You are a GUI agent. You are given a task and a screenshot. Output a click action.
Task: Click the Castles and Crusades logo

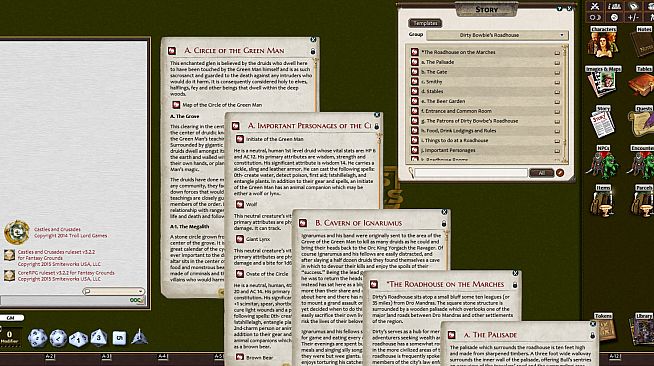(17, 232)
